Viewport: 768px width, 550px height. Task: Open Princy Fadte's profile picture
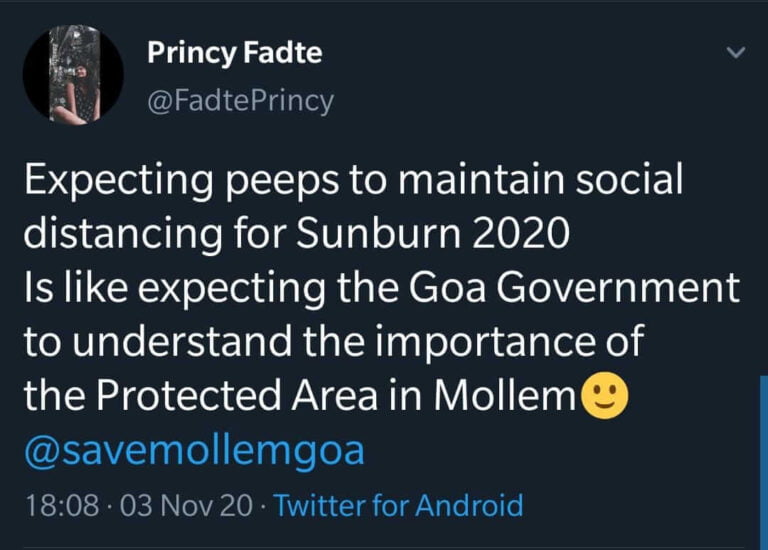72,76
